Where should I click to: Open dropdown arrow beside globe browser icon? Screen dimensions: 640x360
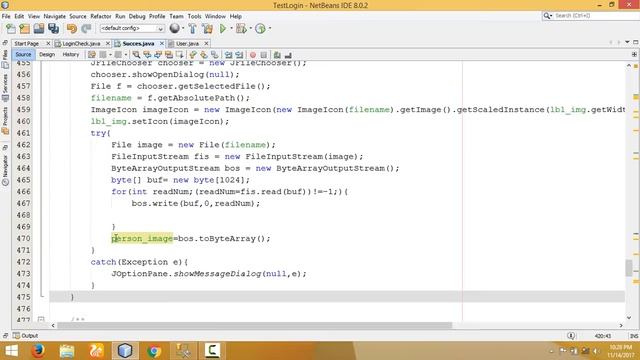[x=183, y=28]
